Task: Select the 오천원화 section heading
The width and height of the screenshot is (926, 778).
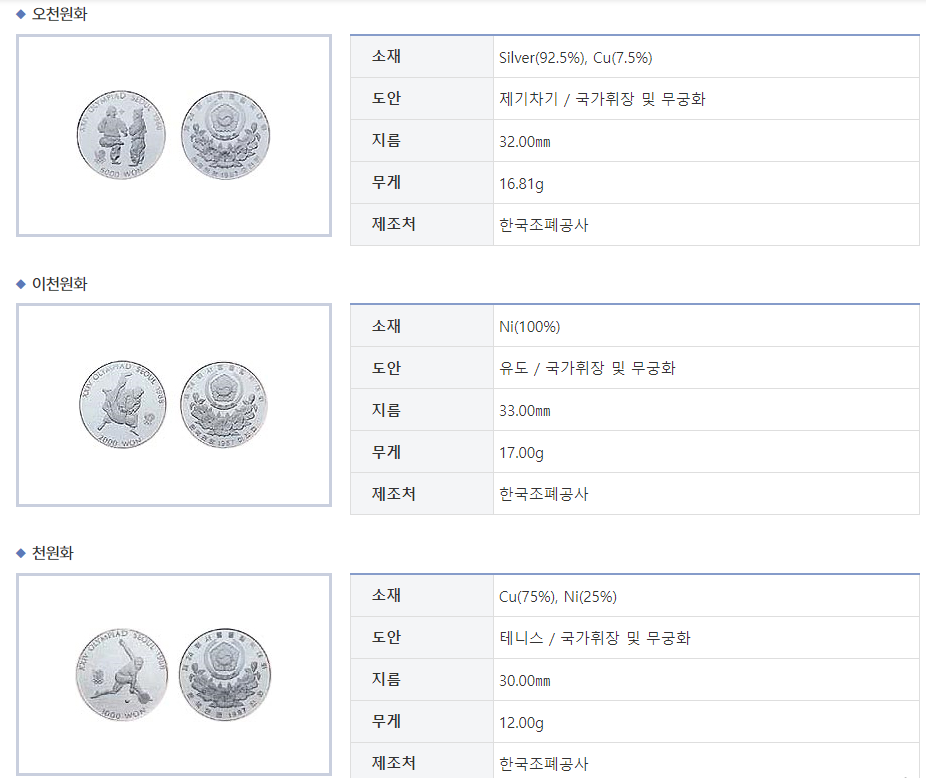Action: point(60,14)
